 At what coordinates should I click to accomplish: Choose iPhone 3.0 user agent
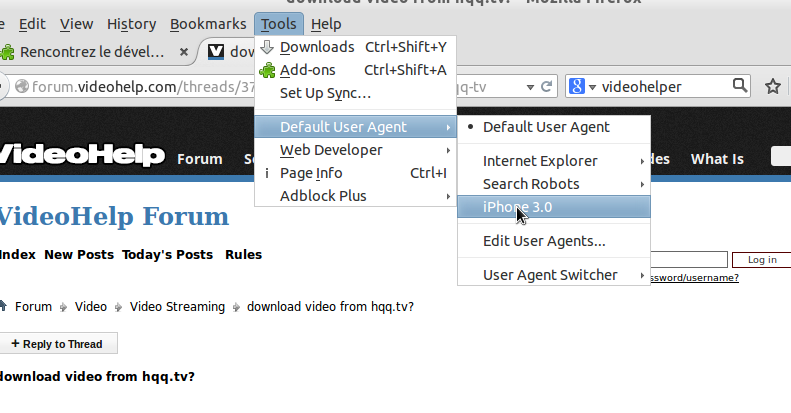[x=517, y=207]
